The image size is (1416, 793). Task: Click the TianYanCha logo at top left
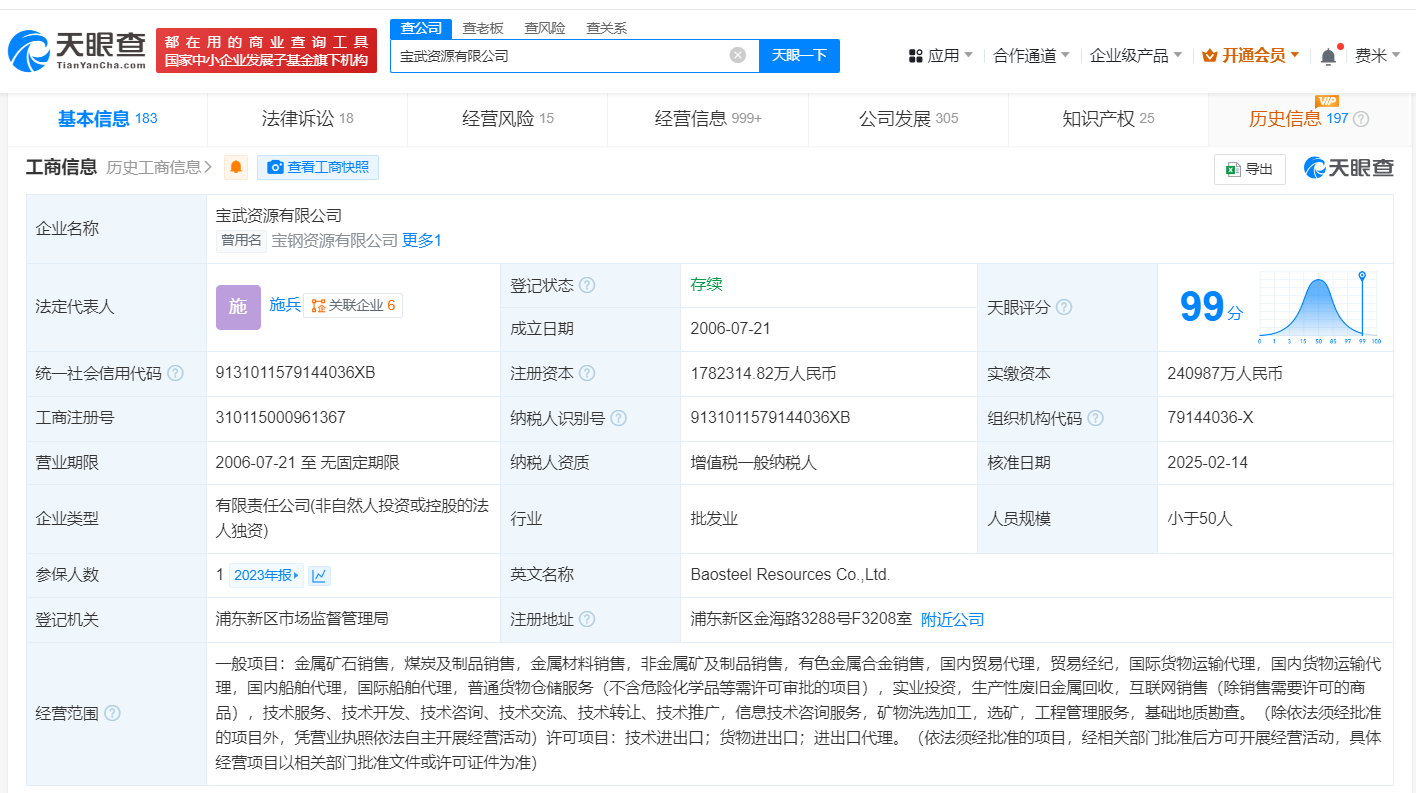click(78, 50)
